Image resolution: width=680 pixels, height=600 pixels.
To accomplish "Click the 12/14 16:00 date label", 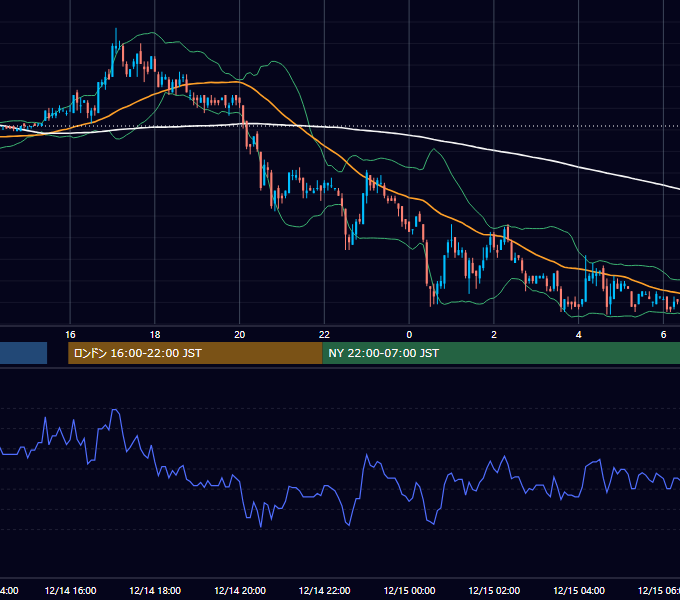I will pos(70,590).
